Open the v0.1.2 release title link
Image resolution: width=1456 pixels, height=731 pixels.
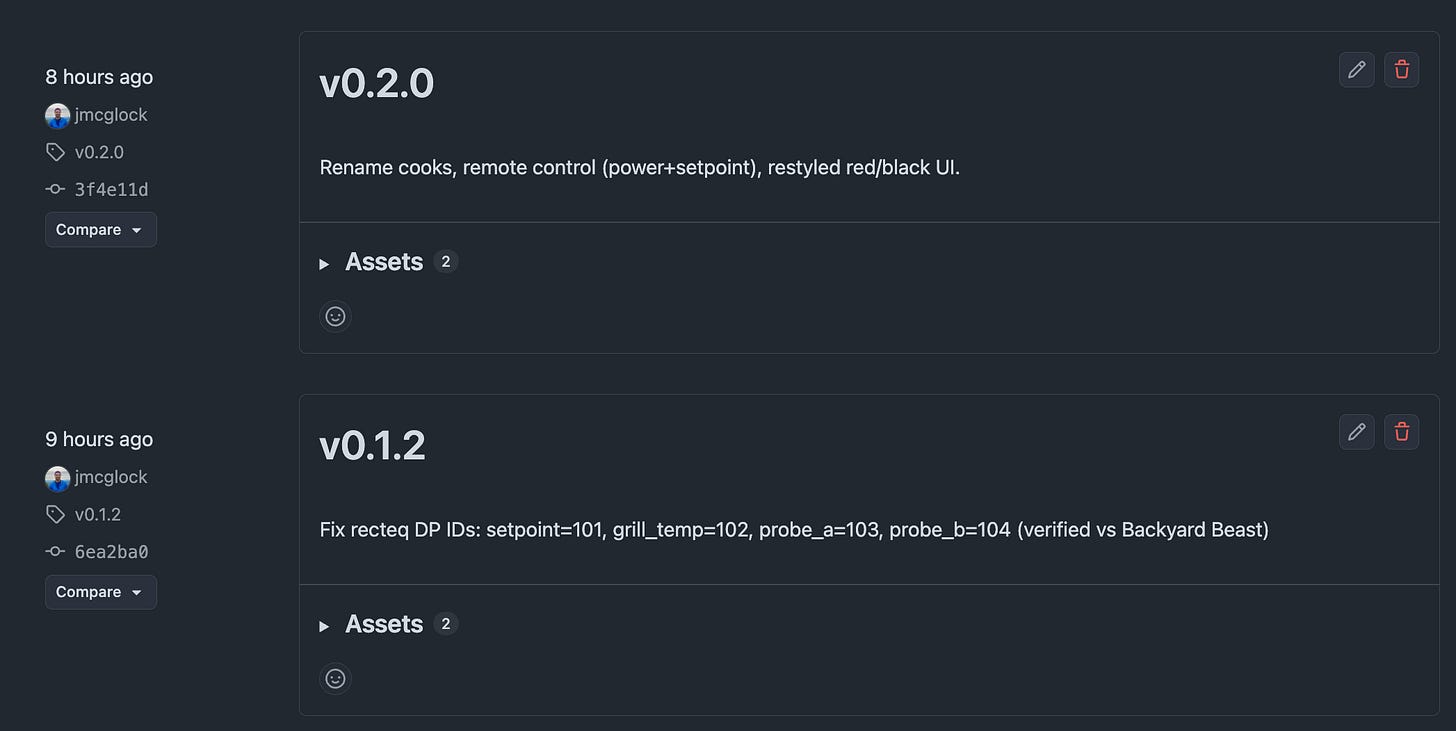point(373,446)
